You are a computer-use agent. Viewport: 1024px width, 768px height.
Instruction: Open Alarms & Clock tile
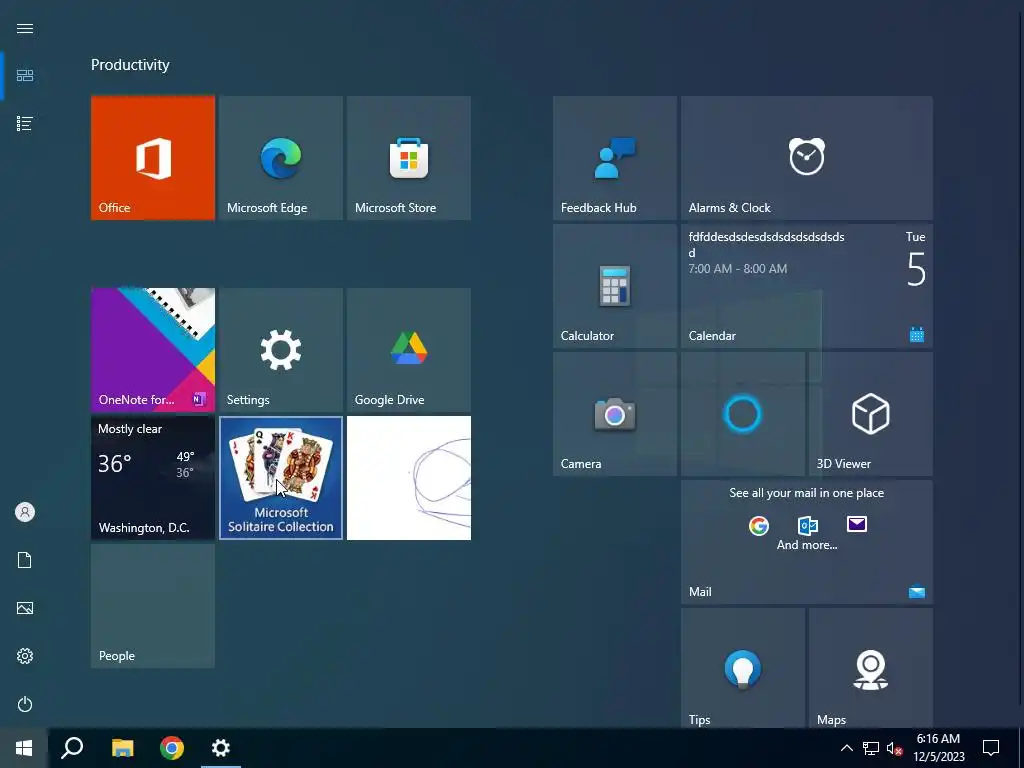tap(807, 158)
